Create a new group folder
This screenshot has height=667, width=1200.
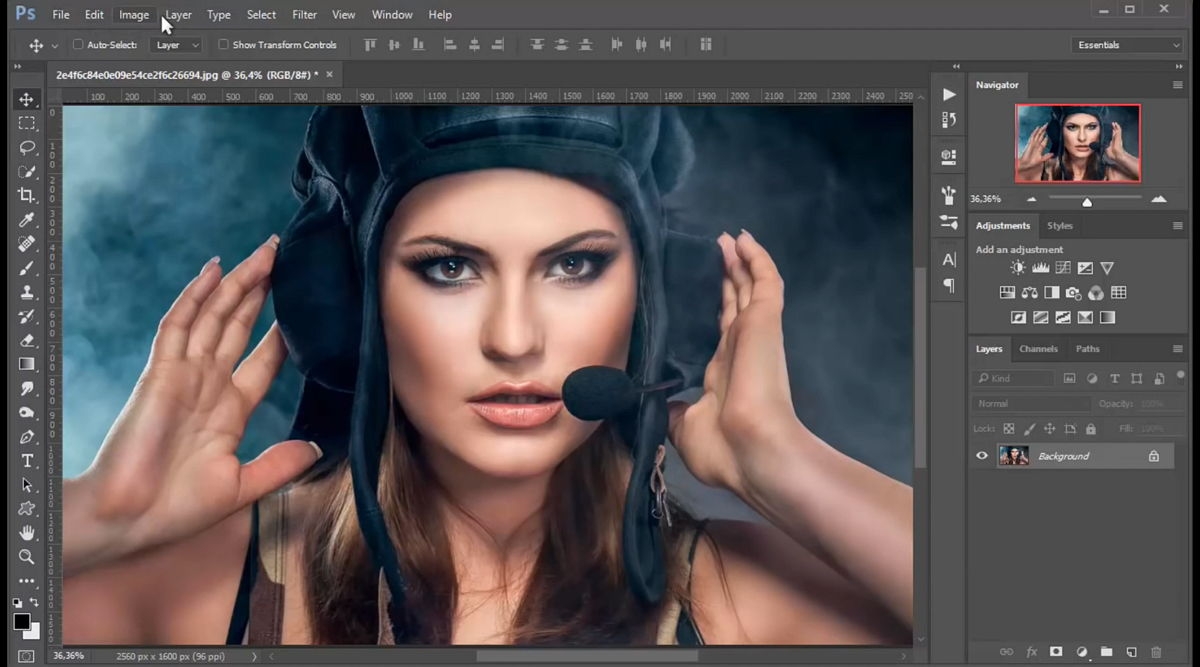click(x=1106, y=652)
